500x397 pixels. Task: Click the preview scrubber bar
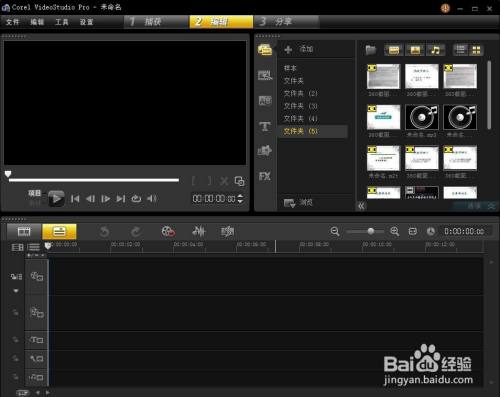[x=94, y=180]
